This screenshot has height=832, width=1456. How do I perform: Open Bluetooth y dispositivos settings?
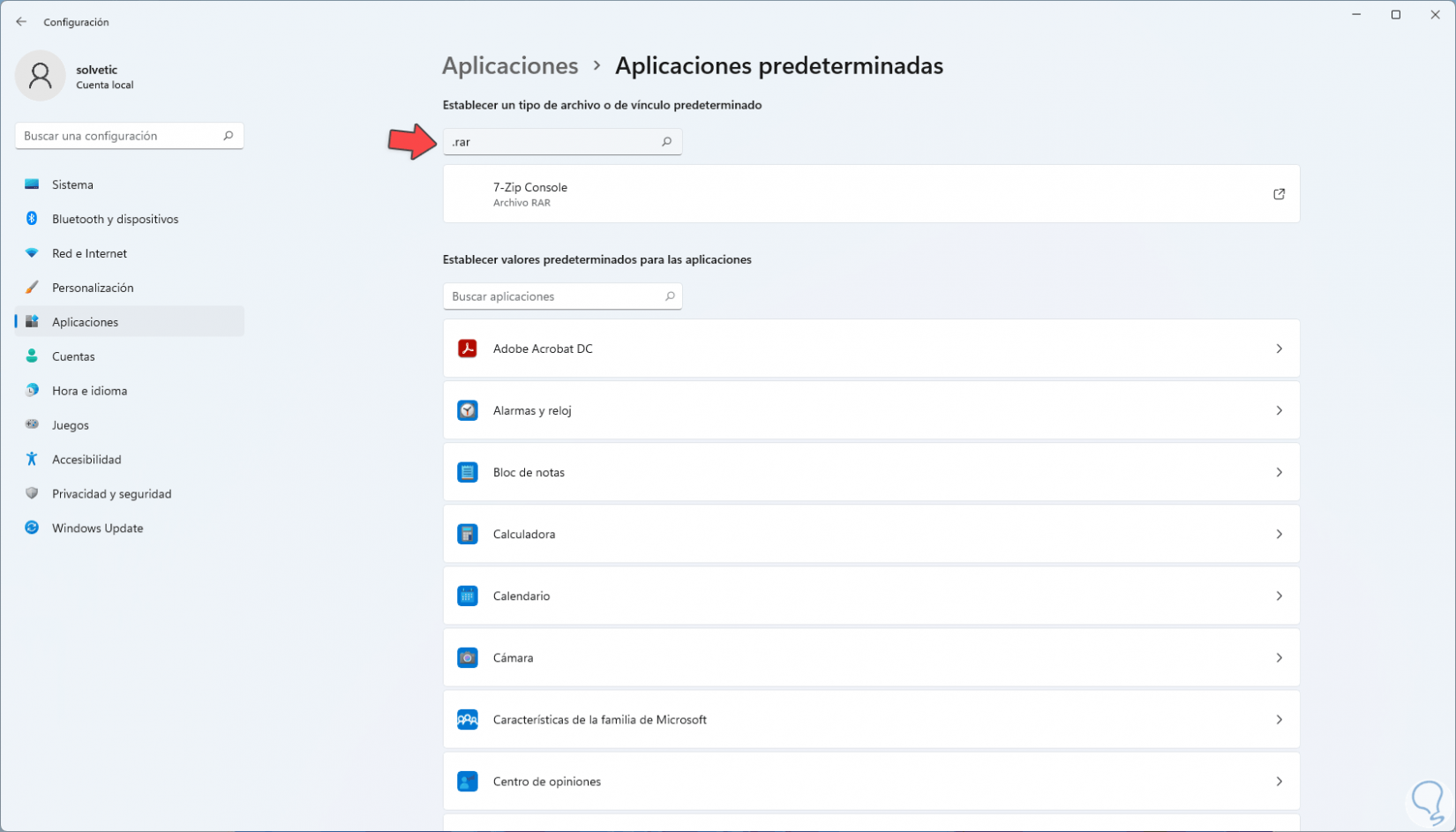(x=115, y=219)
